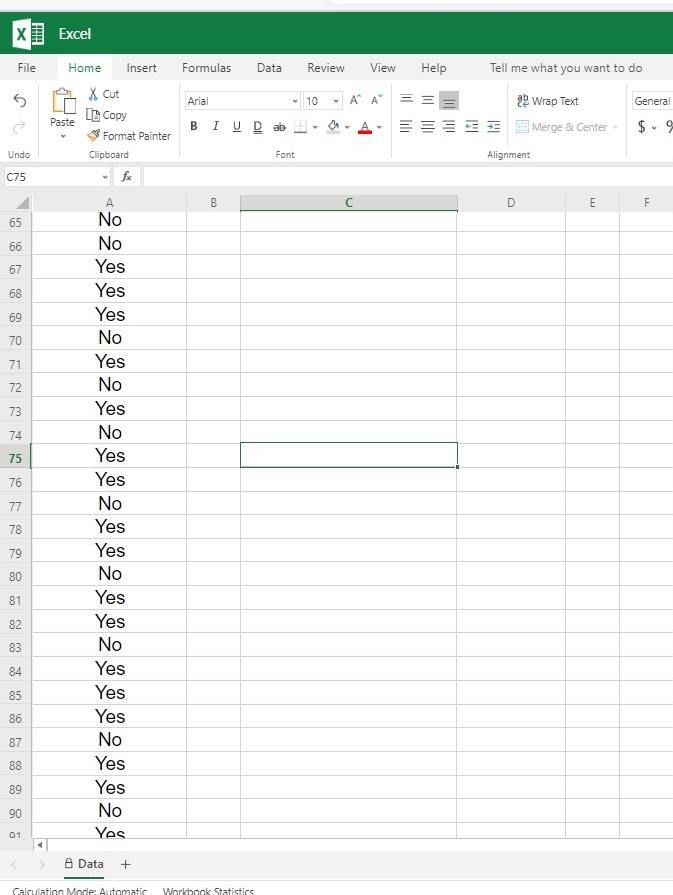The image size is (673, 895).
Task: Click Tell me what you want to do
Action: coord(566,68)
